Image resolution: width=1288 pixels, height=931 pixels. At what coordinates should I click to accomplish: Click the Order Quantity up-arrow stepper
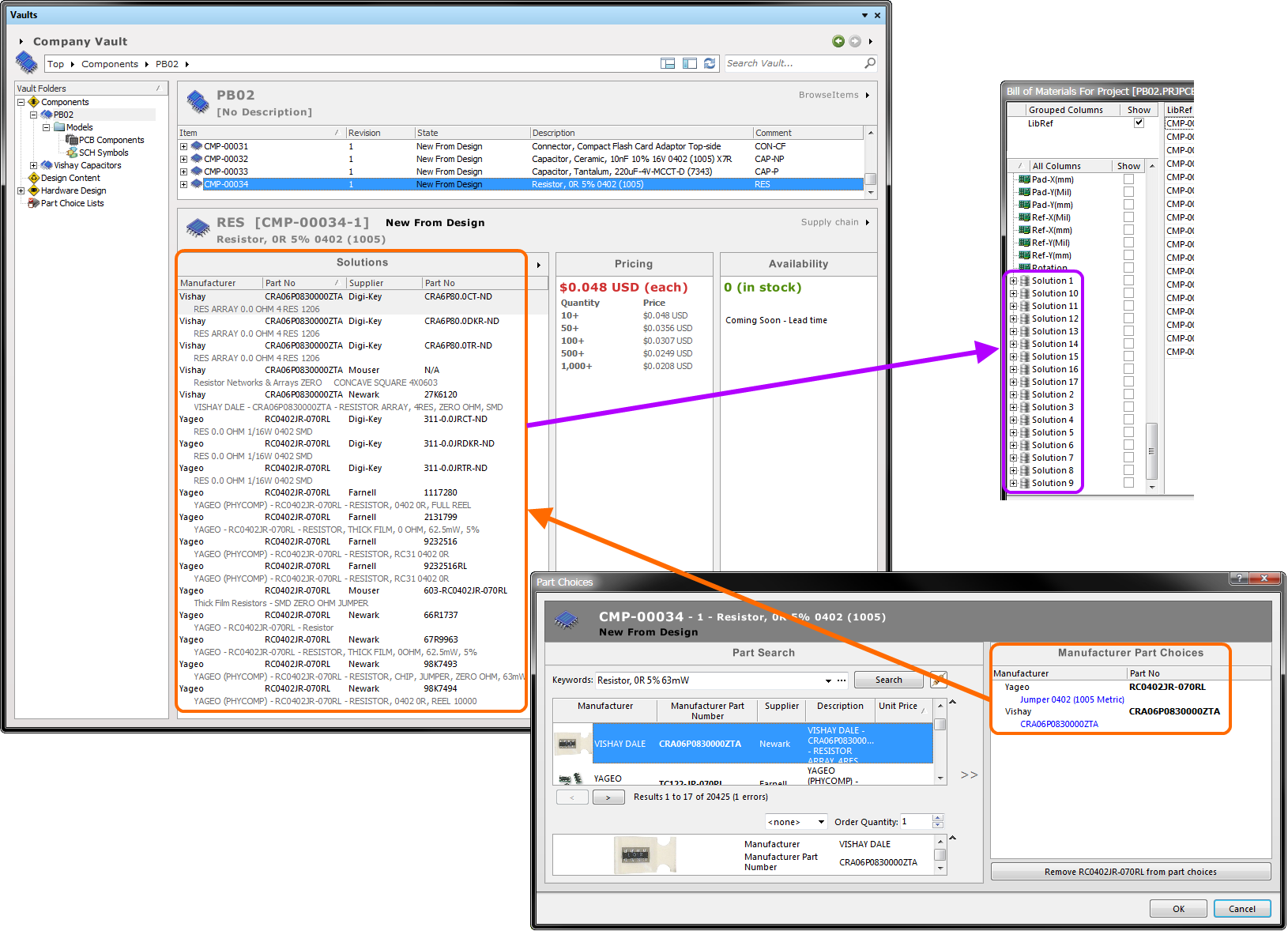(x=938, y=818)
